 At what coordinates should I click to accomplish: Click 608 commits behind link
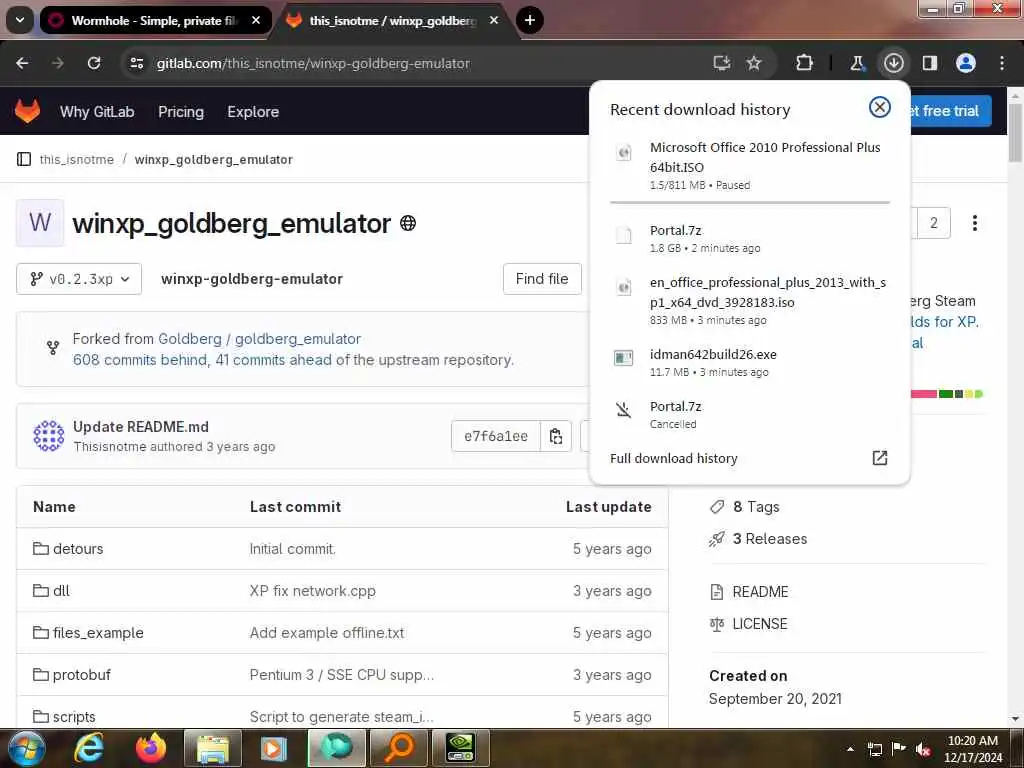click(139, 360)
